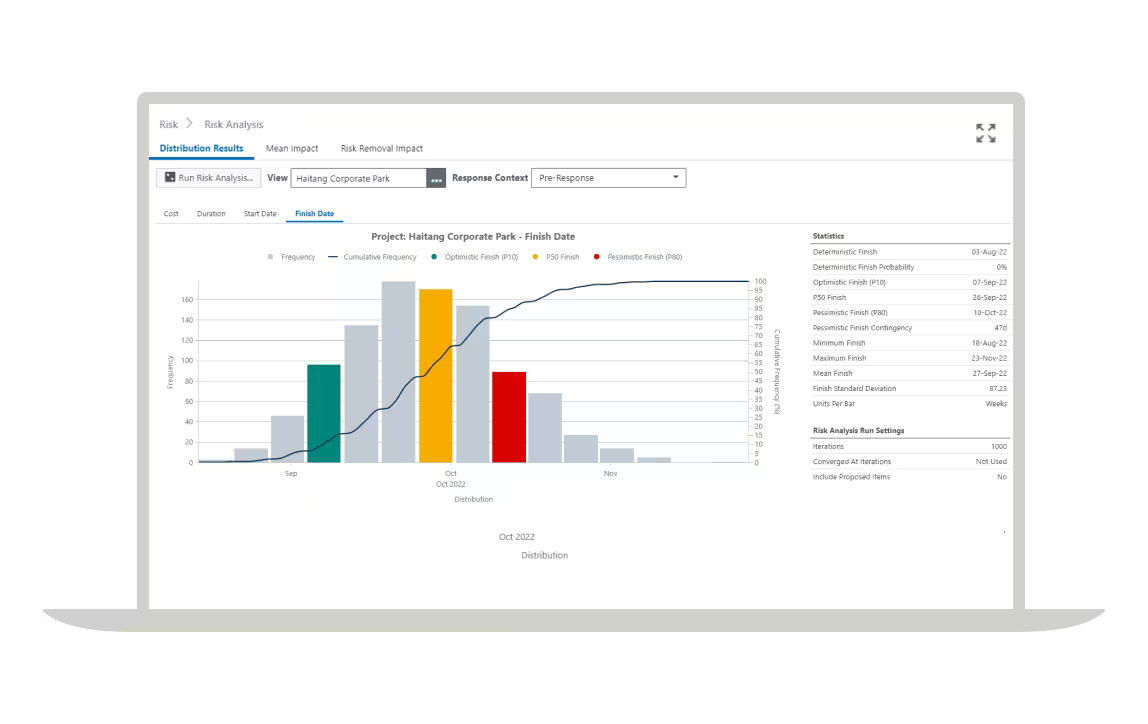The width and height of the screenshot is (1148, 724).
Task: Click inside the View field showing Haitang Corporate Park
Action: [x=356, y=177]
